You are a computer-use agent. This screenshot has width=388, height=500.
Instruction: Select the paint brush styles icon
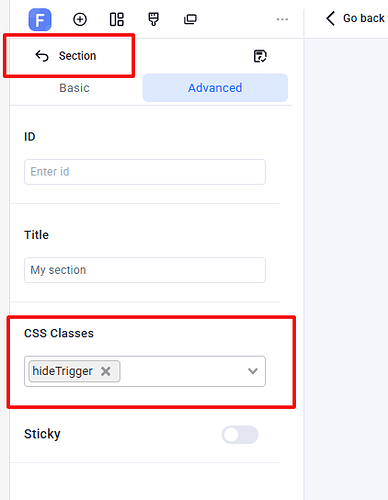point(153,19)
